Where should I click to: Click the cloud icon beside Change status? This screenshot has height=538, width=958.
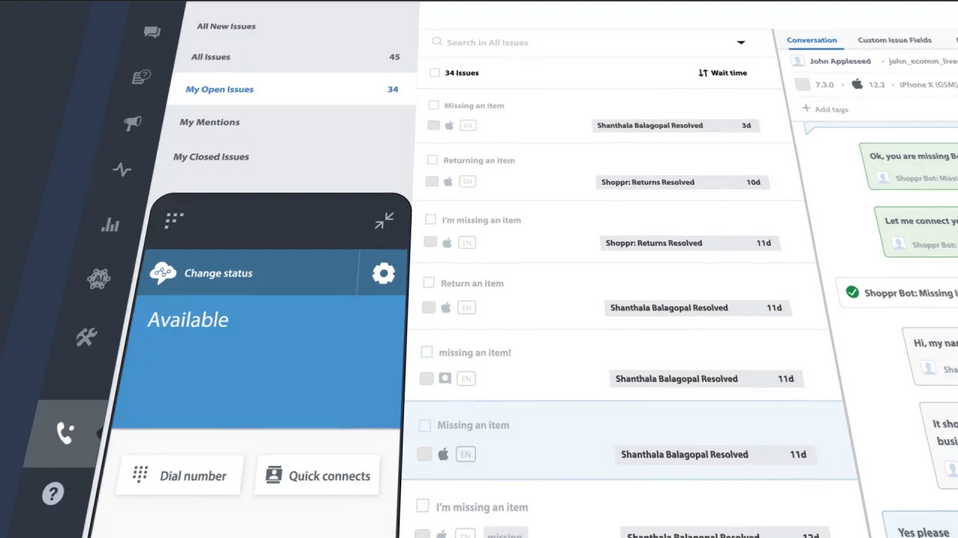coord(163,272)
